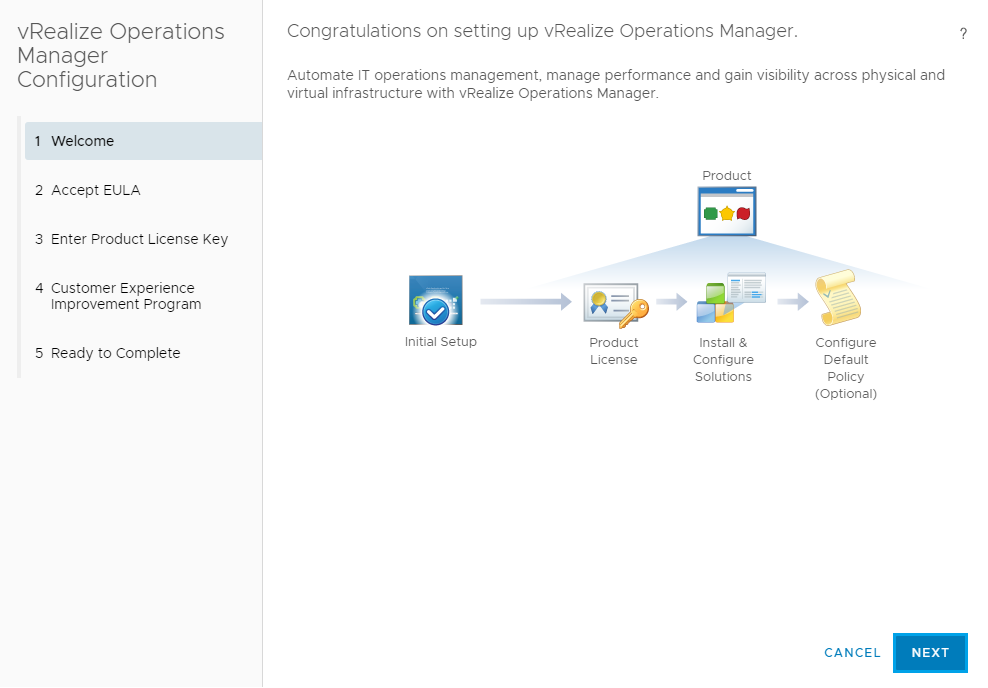This screenshot has height=688, width=988.
Task: Click the Initial Setup checkmark icon
Action: [436, 301]
